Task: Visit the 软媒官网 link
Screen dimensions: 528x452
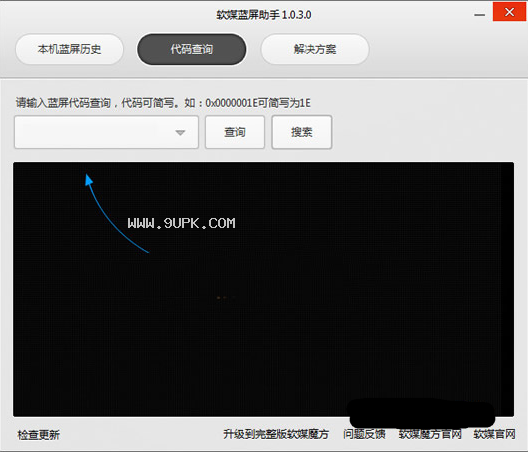Action: click(x=494, y=434)
